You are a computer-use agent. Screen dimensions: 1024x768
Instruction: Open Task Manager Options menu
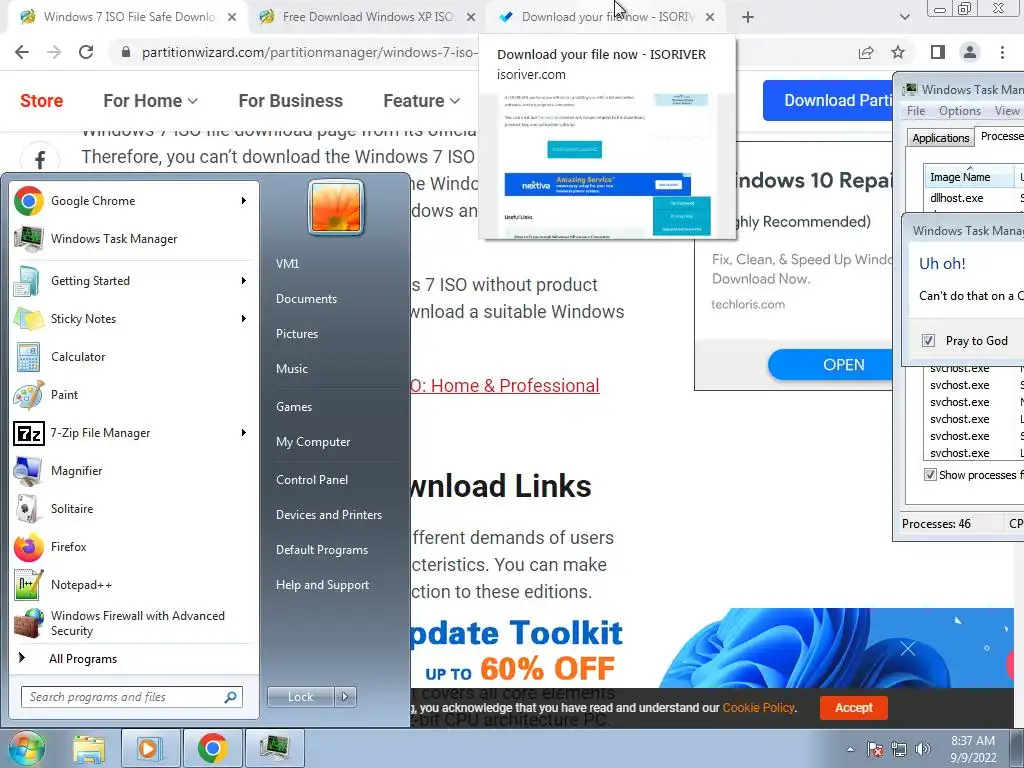click(959, 111)
